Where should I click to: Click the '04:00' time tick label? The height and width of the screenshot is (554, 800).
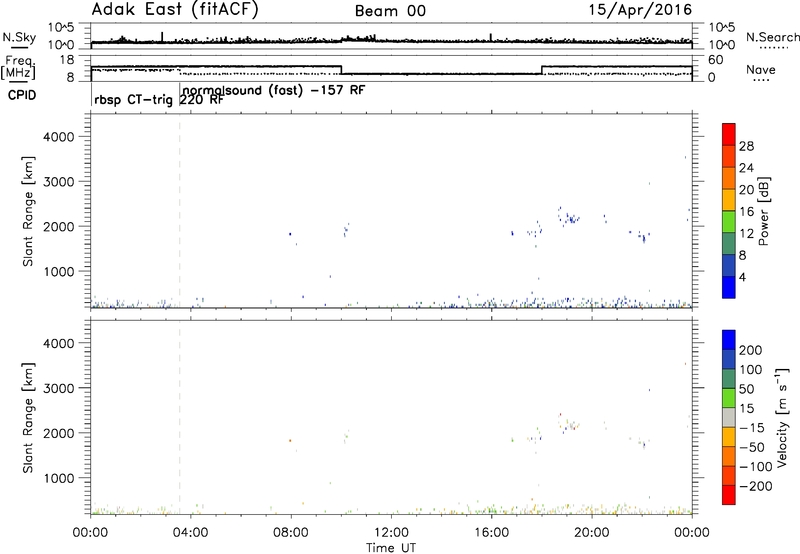tap(190, 533)
